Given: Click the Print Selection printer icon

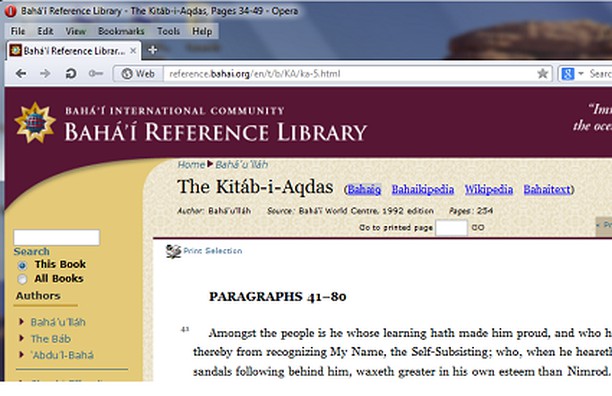Looking at the screenshot, I should click(173, 251).
